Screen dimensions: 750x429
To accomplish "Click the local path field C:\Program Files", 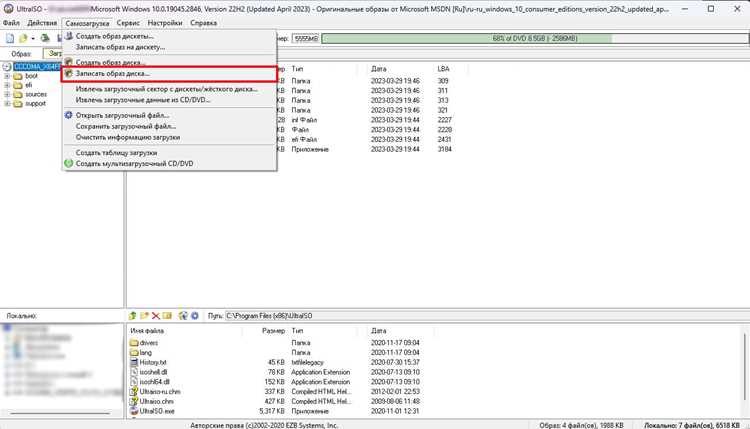I will [487, 316].
